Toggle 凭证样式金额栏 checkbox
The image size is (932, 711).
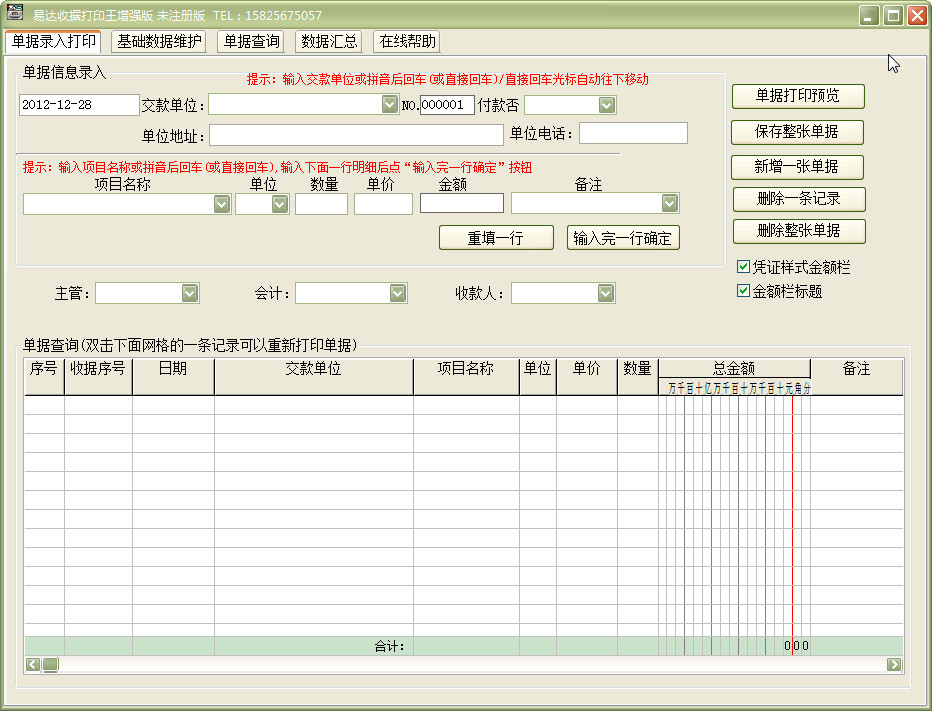point(743,267)
